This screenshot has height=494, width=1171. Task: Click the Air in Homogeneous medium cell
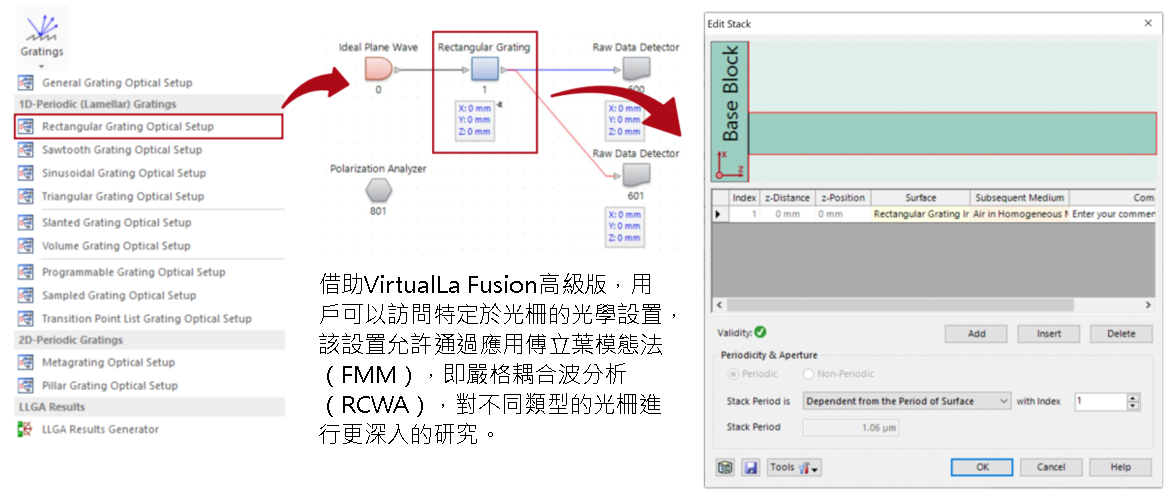point(1019,214)
